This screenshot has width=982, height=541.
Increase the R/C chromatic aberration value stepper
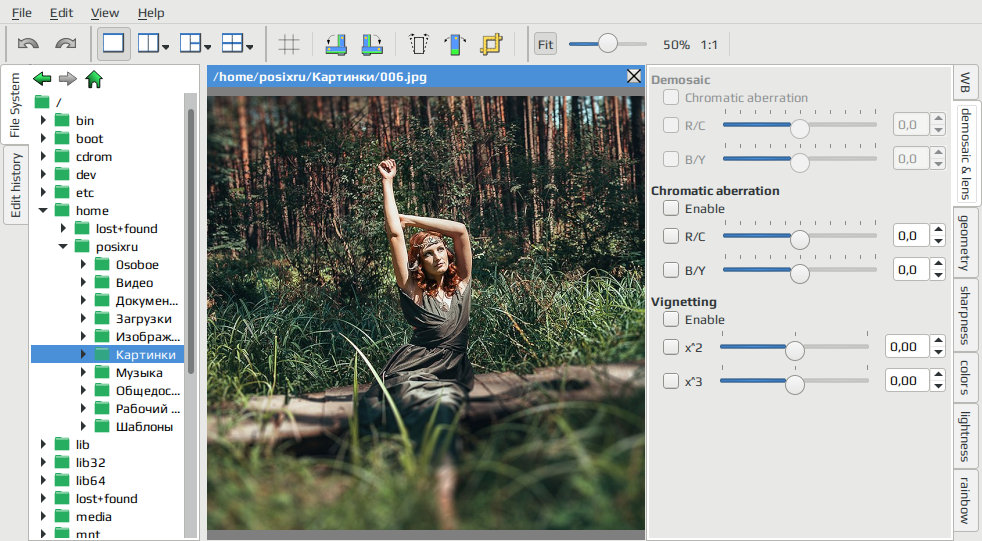click(938, 230)
